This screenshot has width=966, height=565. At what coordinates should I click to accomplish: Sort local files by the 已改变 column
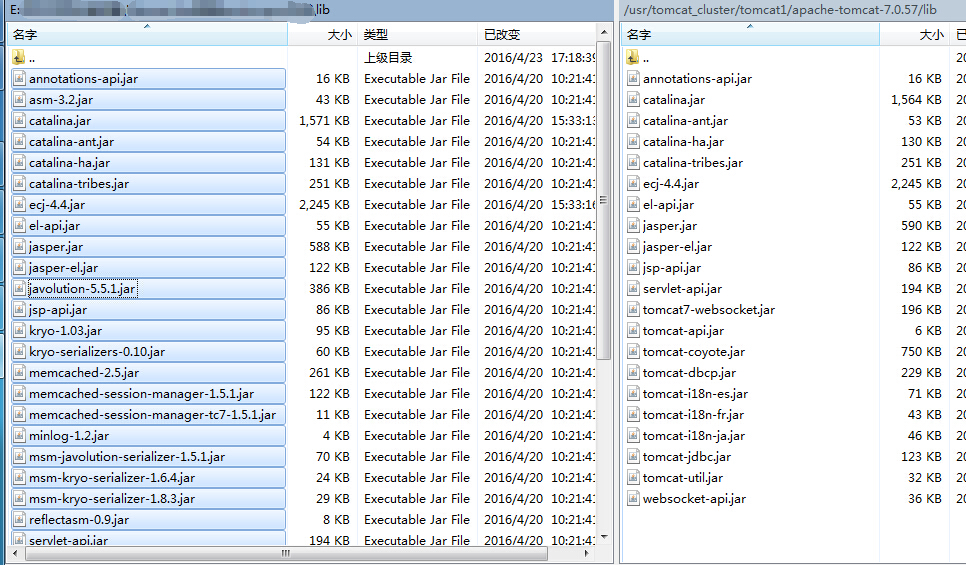click(536, 35)
